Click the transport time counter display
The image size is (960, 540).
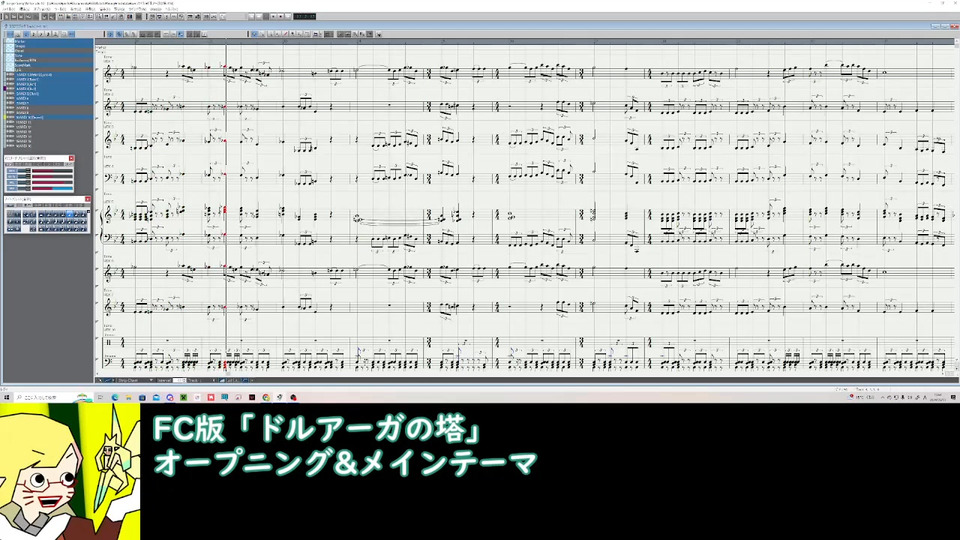304,17
